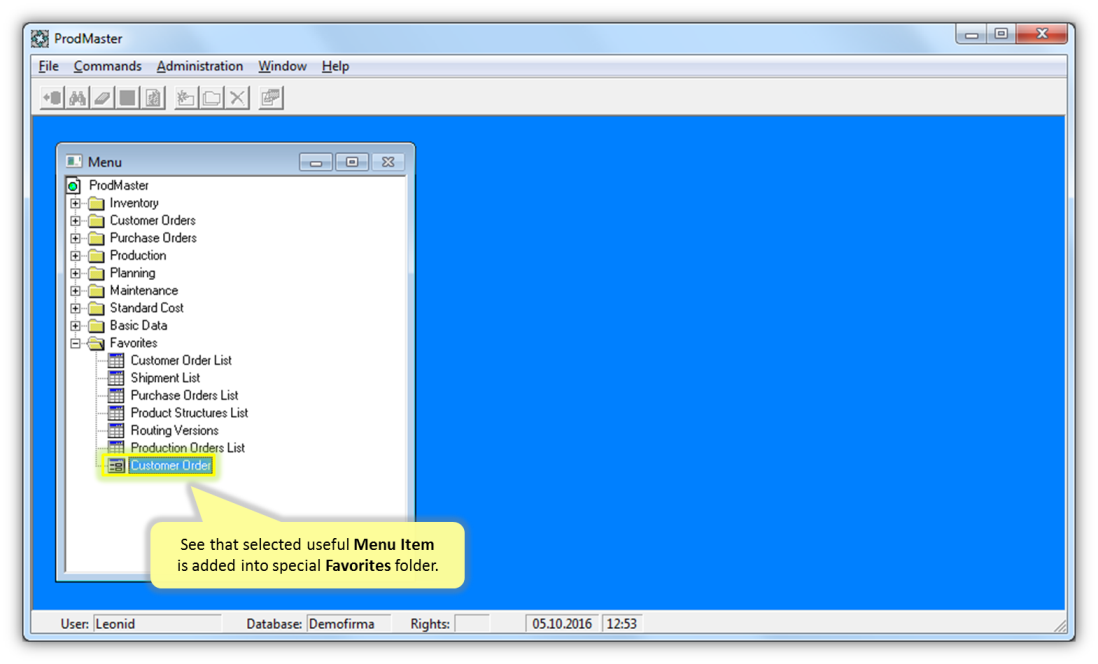The height and width of the screenshot is (664, 1098).
Task: Click the green circle ProdMaster root icon
Action: pyautogui.click(x=73, y=186)
